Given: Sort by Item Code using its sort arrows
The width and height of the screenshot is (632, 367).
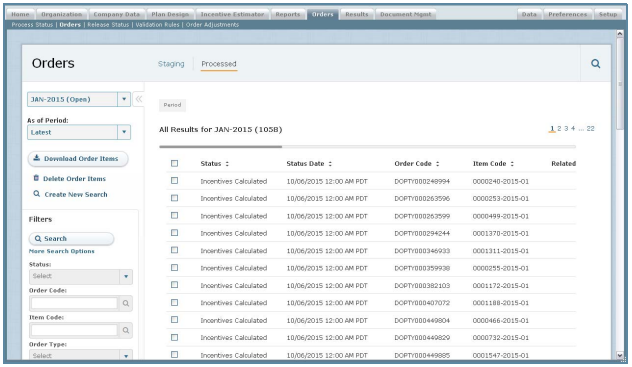Looking at the screenshot, I should [512, 164].
